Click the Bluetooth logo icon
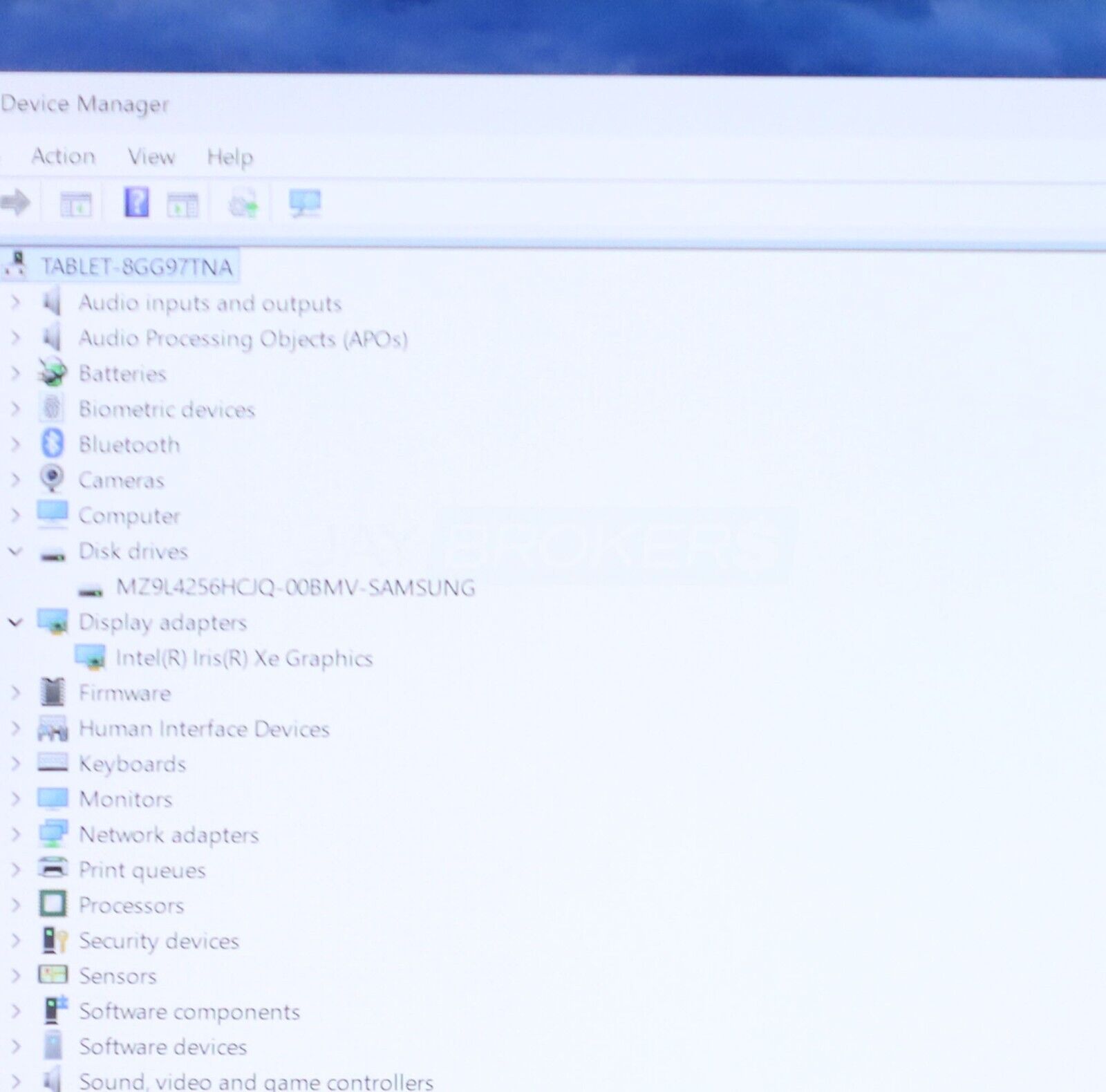 pos(53,443)
